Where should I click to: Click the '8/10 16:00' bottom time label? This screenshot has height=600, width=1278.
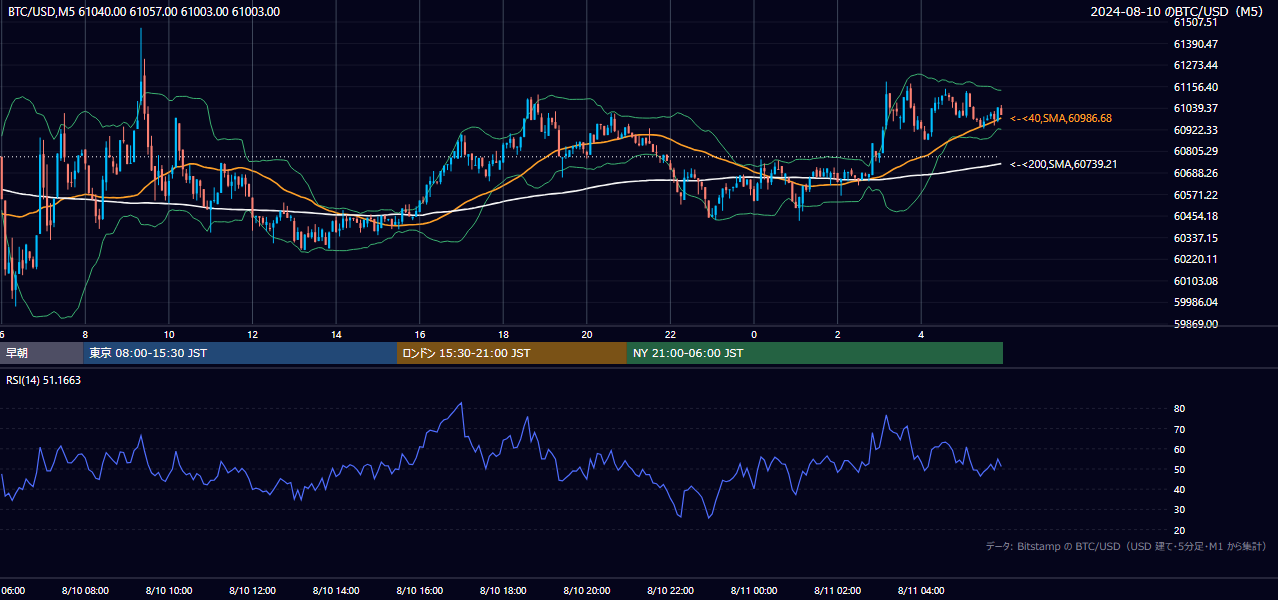(x=419, y=591)
